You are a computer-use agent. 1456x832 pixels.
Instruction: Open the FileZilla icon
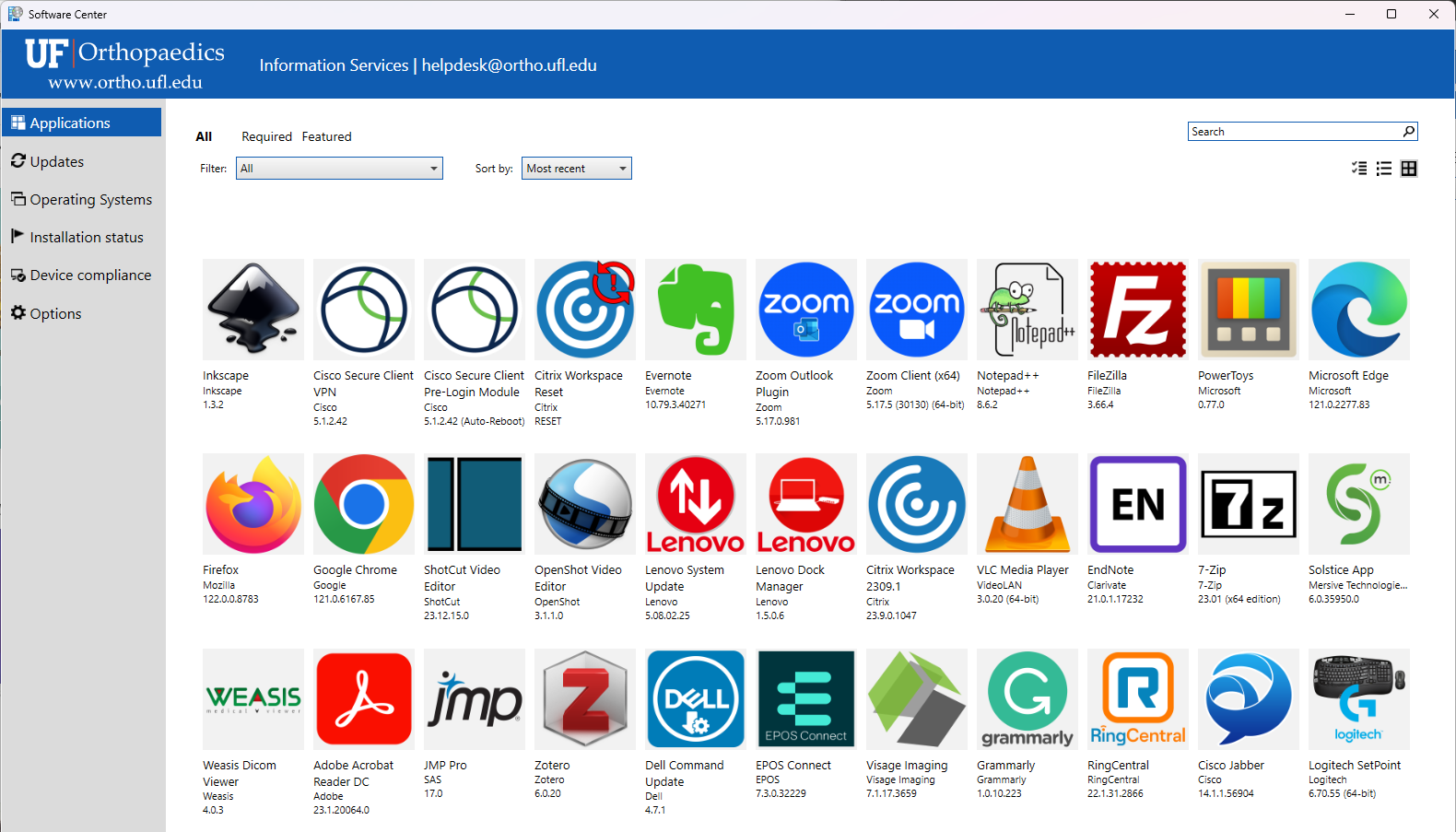click(1138, 310)
